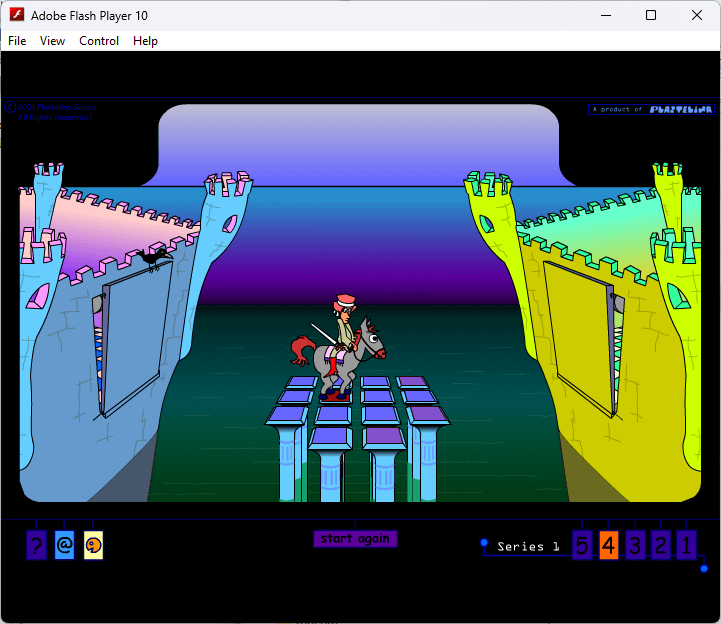Select level 3 in Series 1

(x=635, y=545)
